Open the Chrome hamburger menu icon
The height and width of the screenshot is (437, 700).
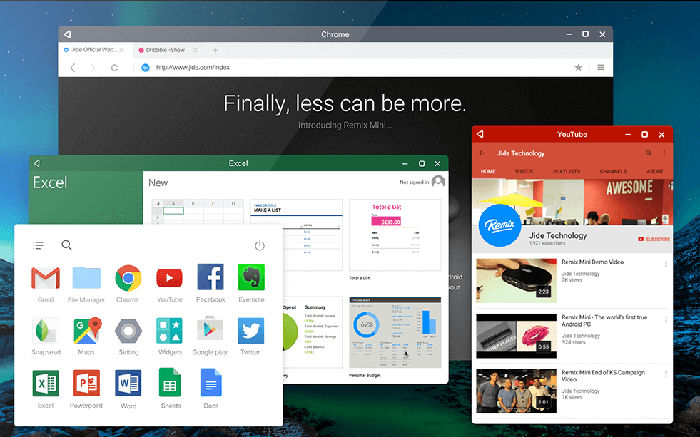601,67
